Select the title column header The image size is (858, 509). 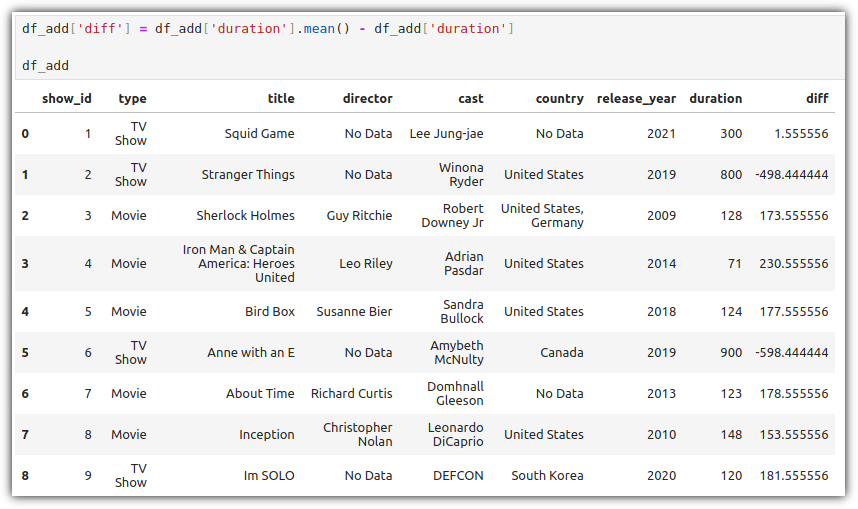pos(281,99)
